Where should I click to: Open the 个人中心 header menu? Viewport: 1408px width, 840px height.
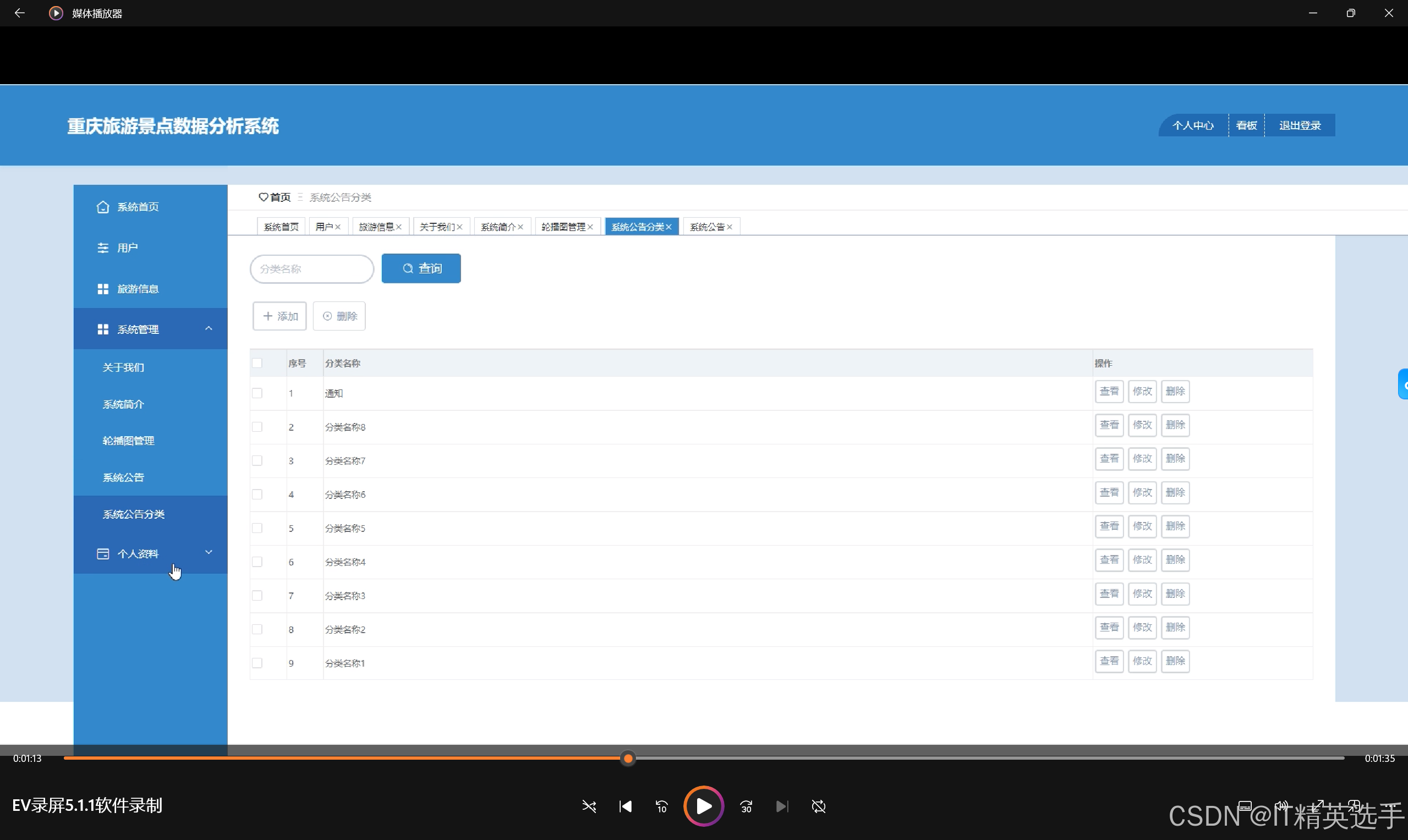1192,125
